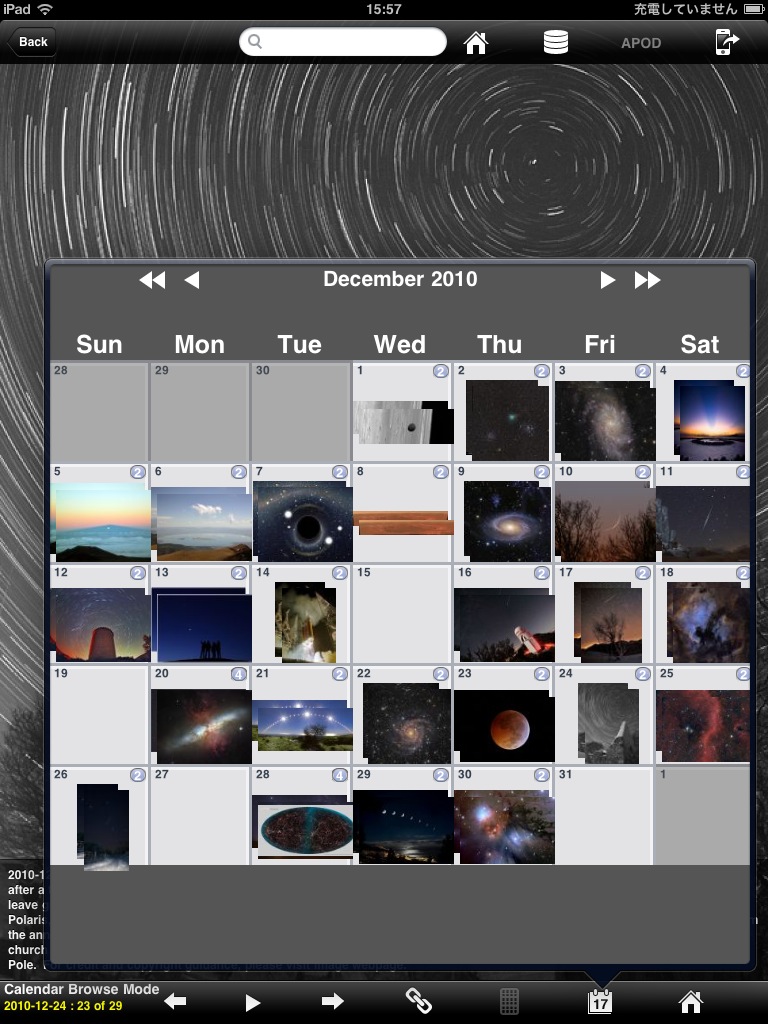
Task: Go to previous image with left arrow
Action: point(176,1001)
